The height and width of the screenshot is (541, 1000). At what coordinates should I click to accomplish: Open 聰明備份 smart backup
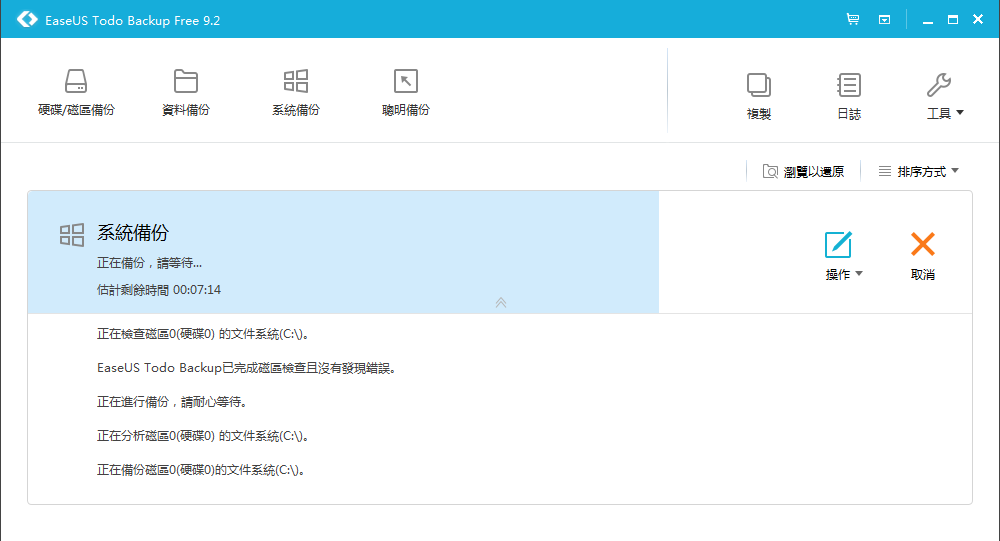click(x=406, y=93)
